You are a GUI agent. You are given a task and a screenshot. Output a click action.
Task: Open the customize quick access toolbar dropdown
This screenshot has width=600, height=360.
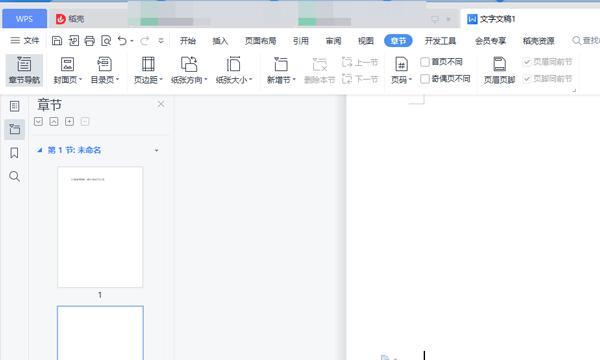(161, 41)
